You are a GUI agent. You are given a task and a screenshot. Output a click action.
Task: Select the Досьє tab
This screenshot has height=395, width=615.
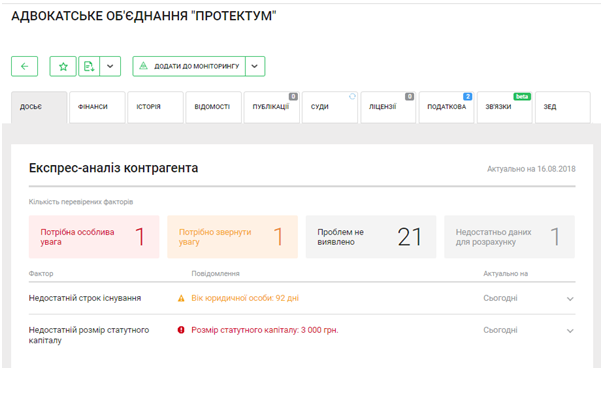pos(39,107)
